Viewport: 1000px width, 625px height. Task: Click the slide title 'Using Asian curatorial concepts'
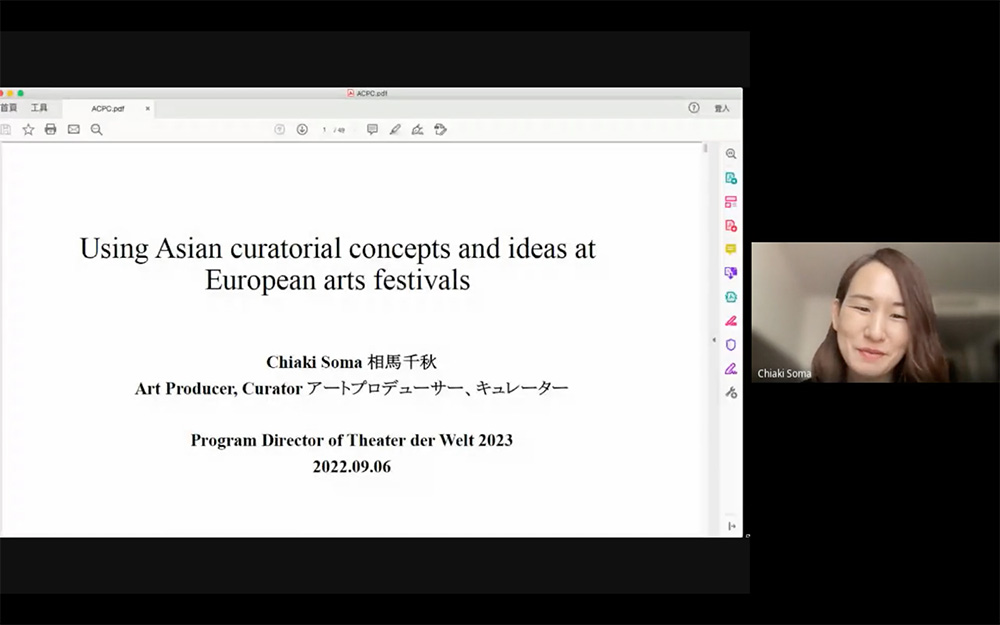(x=337, y=263)
